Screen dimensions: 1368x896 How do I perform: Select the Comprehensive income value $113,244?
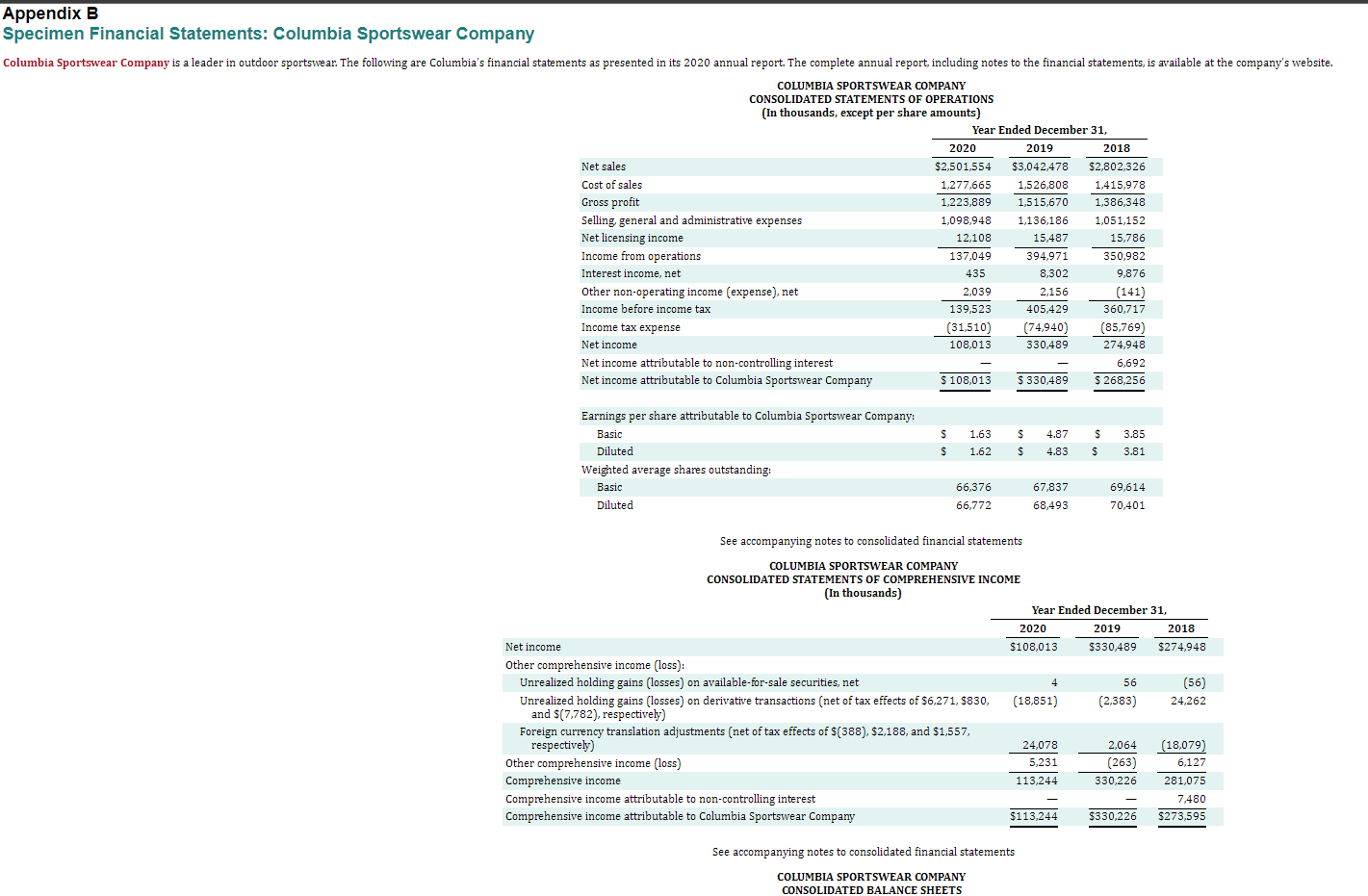tap(1034, 781)
